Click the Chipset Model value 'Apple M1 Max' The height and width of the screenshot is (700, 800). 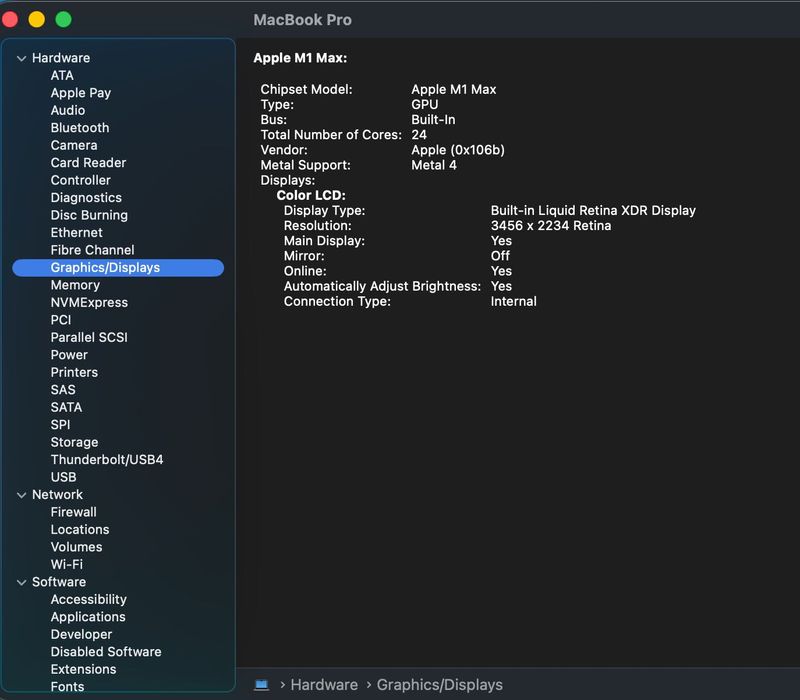coord(454,89)
